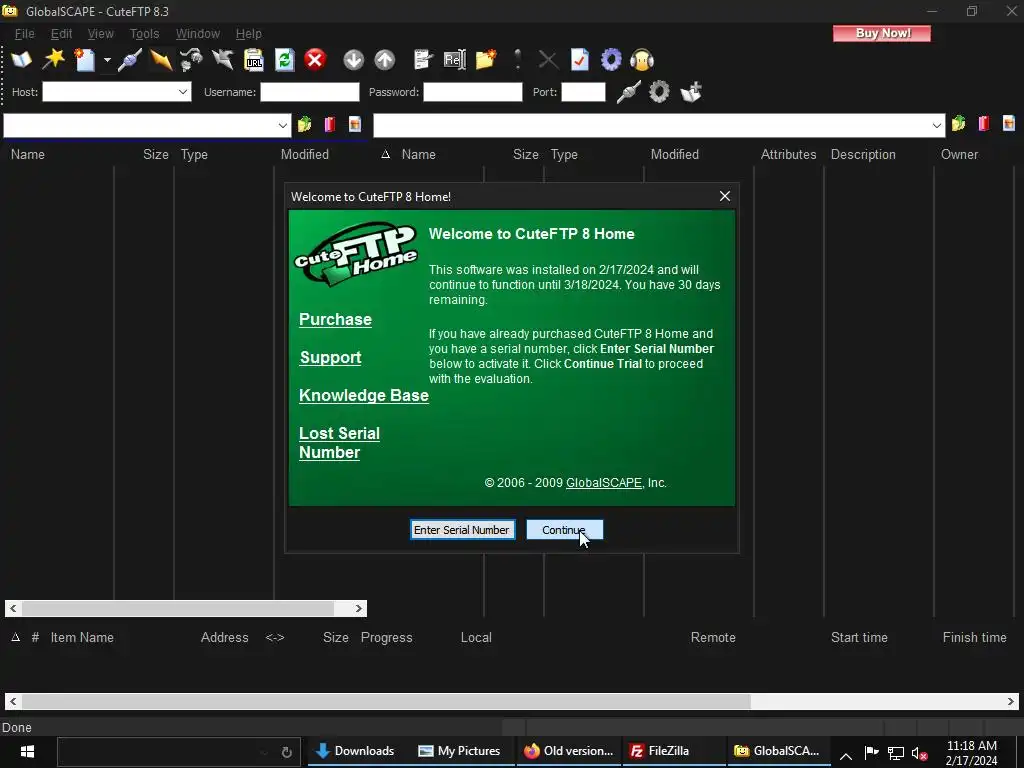Click Enter Serial Number button
Viewport: 1024px width, 768px height.
tap(462, 530)
